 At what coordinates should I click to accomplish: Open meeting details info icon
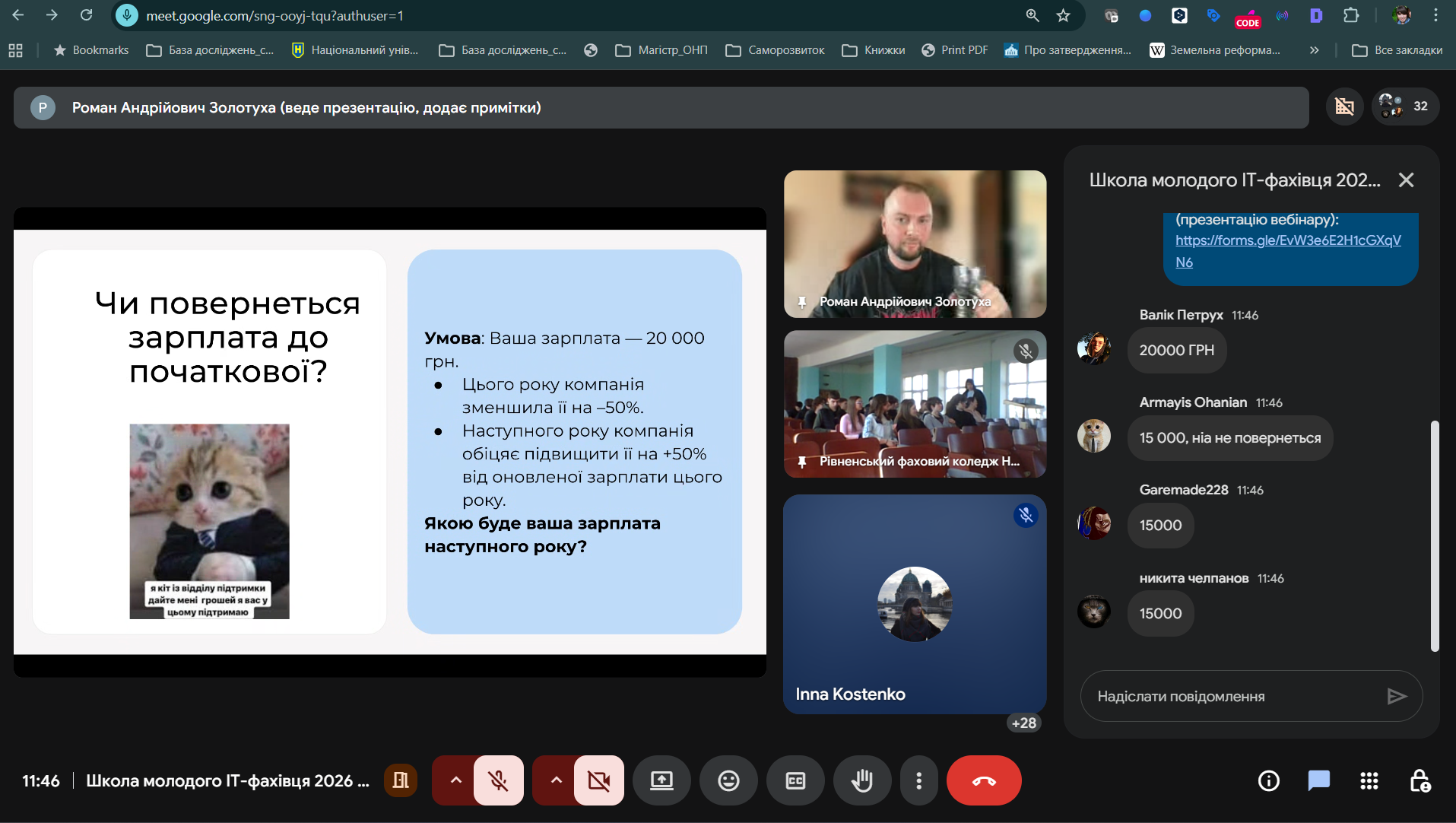pos(1269,780)
